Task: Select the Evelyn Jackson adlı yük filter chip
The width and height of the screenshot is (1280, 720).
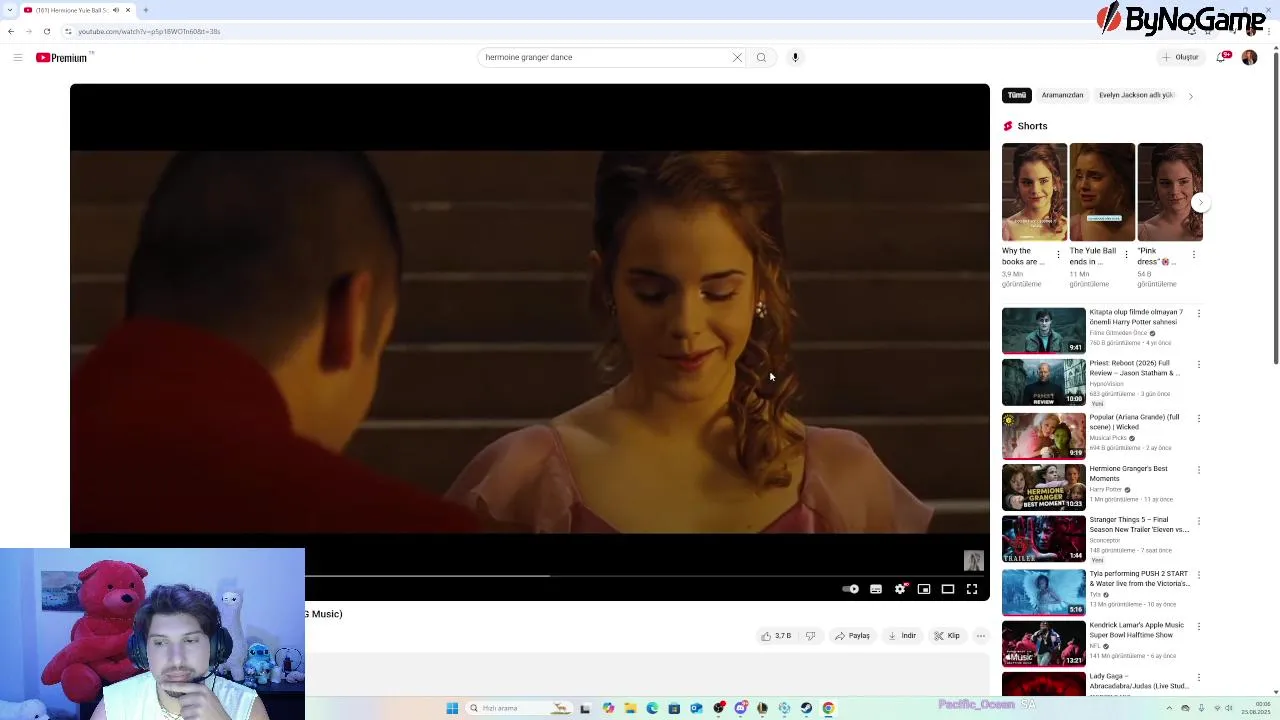Action: coord(1136,95)
